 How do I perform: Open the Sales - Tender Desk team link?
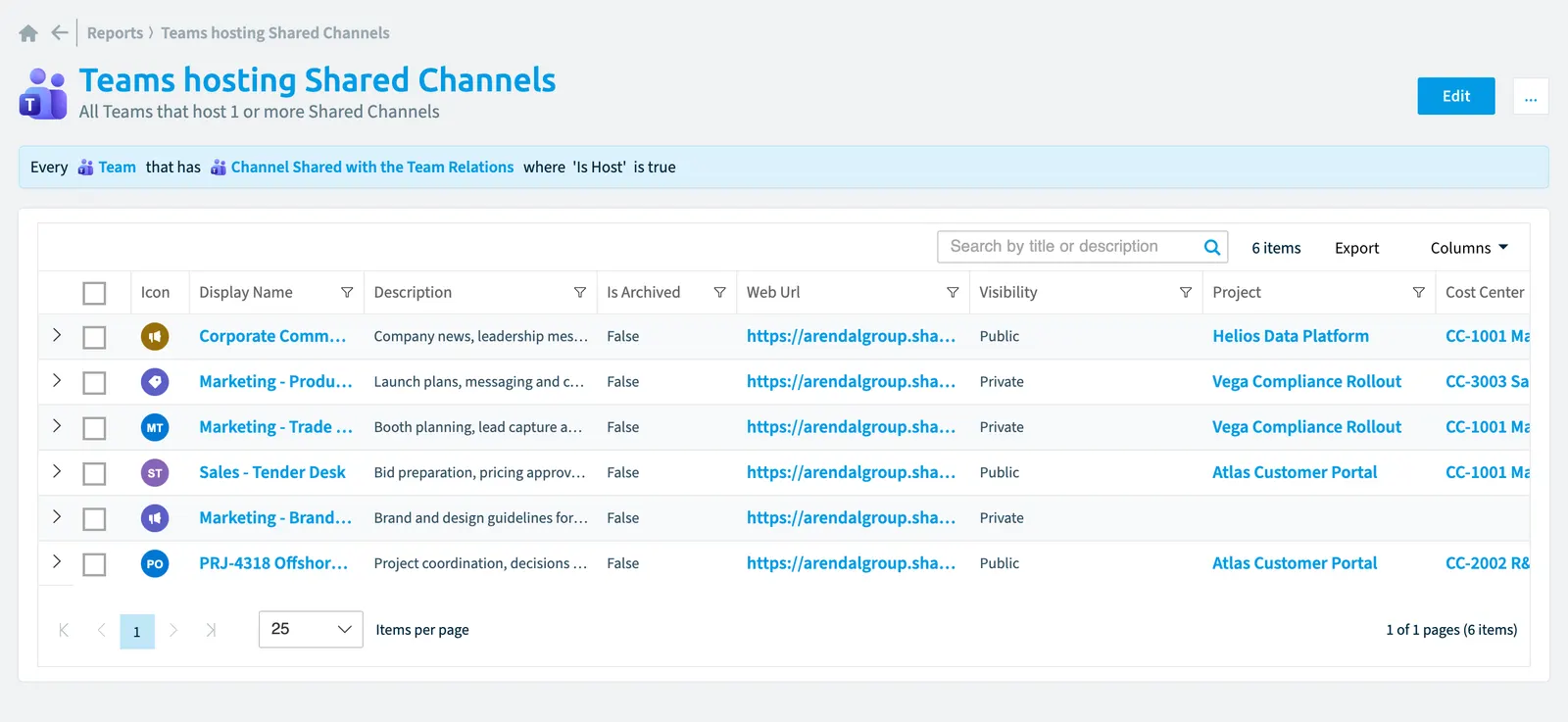(x=272, y=472)
